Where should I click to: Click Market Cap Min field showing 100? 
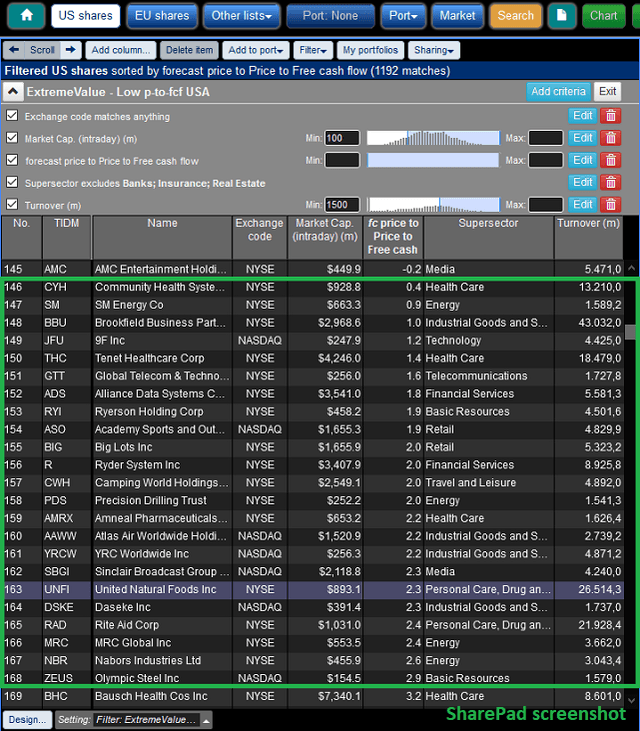[342, 138]
